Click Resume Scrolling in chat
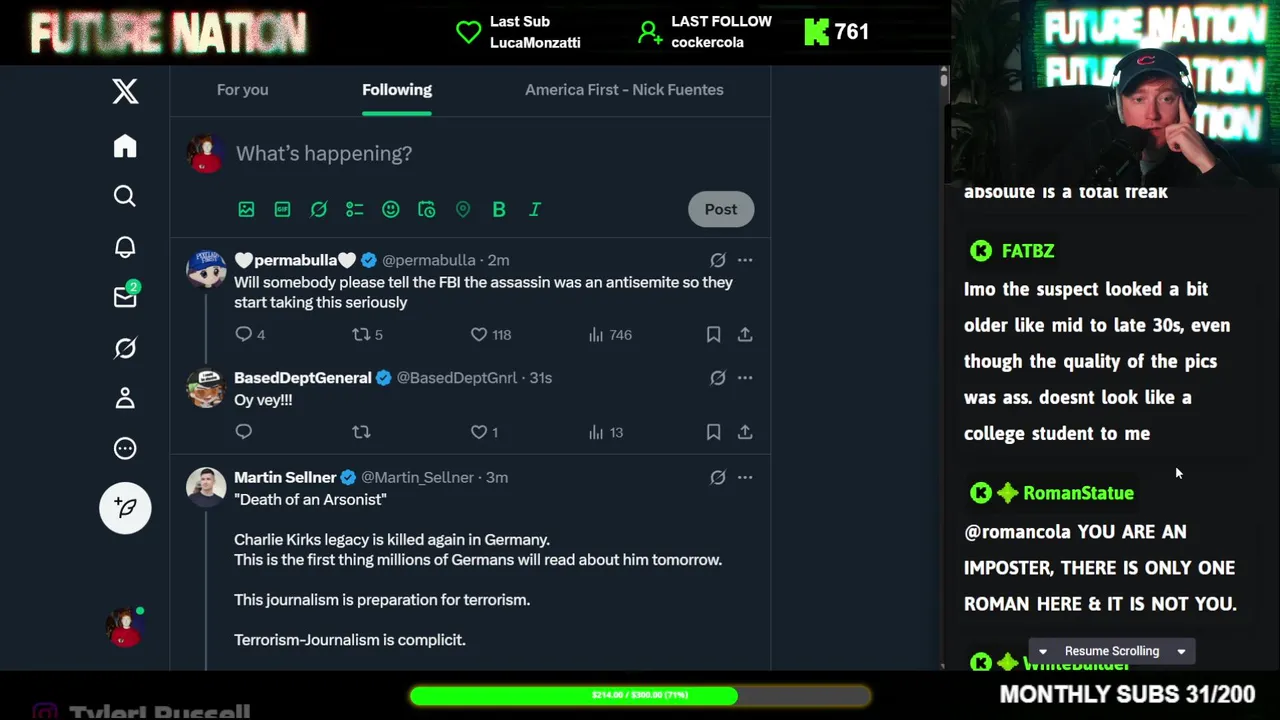The width and height of the screenshot is (1280, 720). pyautogui.click(x=1112, y=651)
